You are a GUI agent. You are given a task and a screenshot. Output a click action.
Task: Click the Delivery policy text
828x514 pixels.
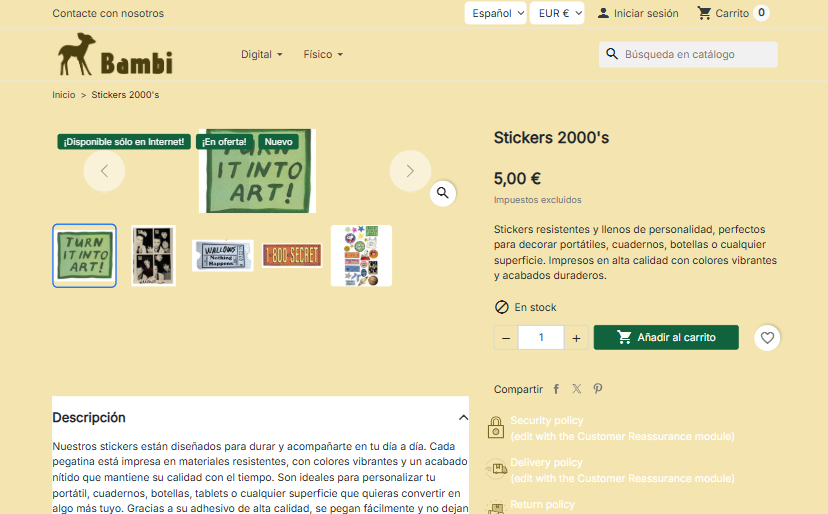point(546,463)
